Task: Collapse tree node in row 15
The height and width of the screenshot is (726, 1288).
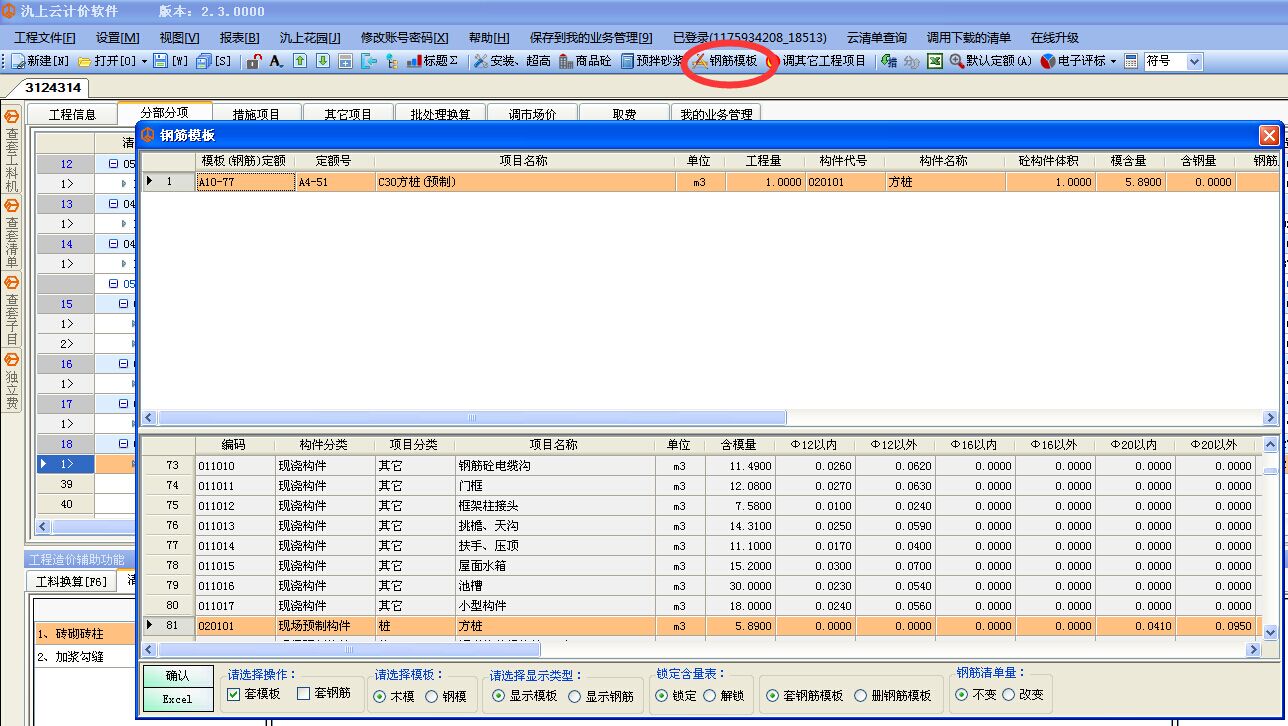Action: 124,304
